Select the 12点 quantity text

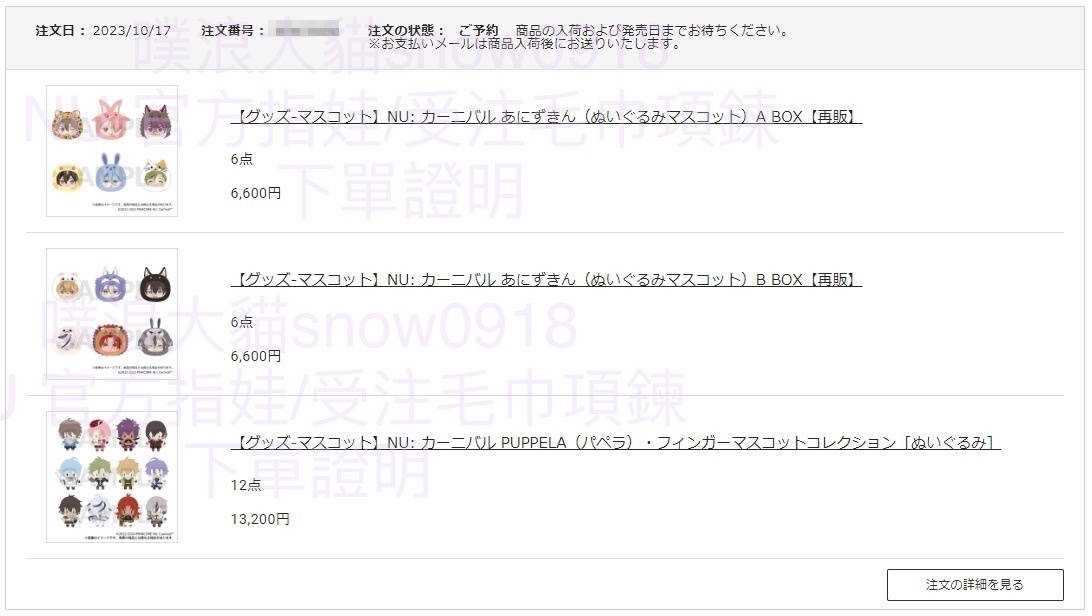coord(246,485)
